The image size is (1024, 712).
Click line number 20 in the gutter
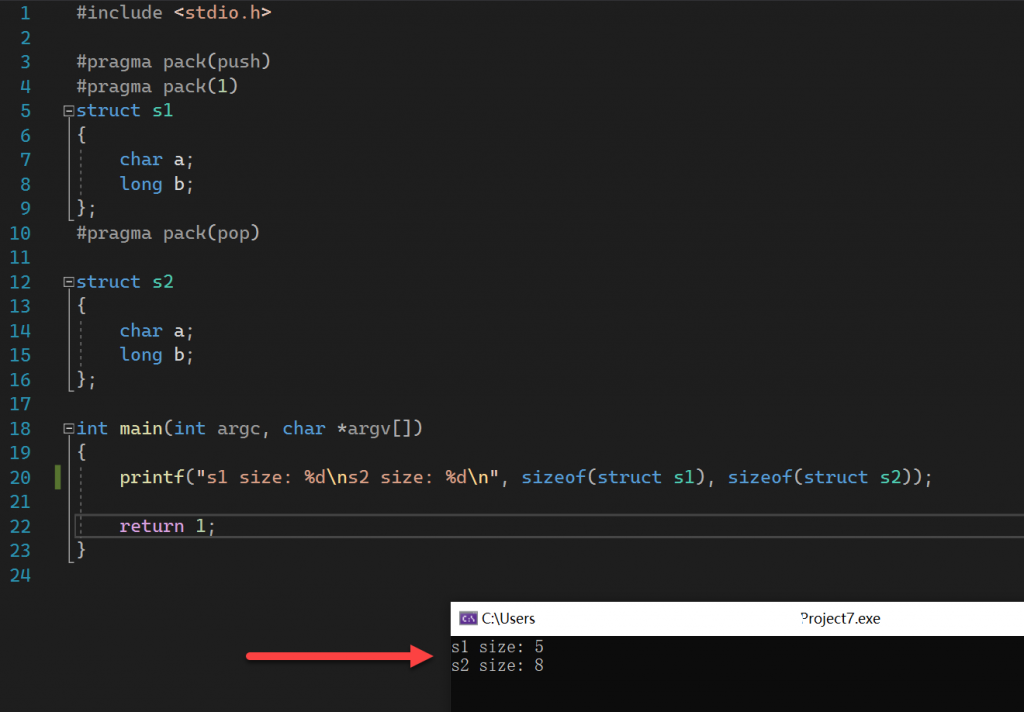(20, 477)
